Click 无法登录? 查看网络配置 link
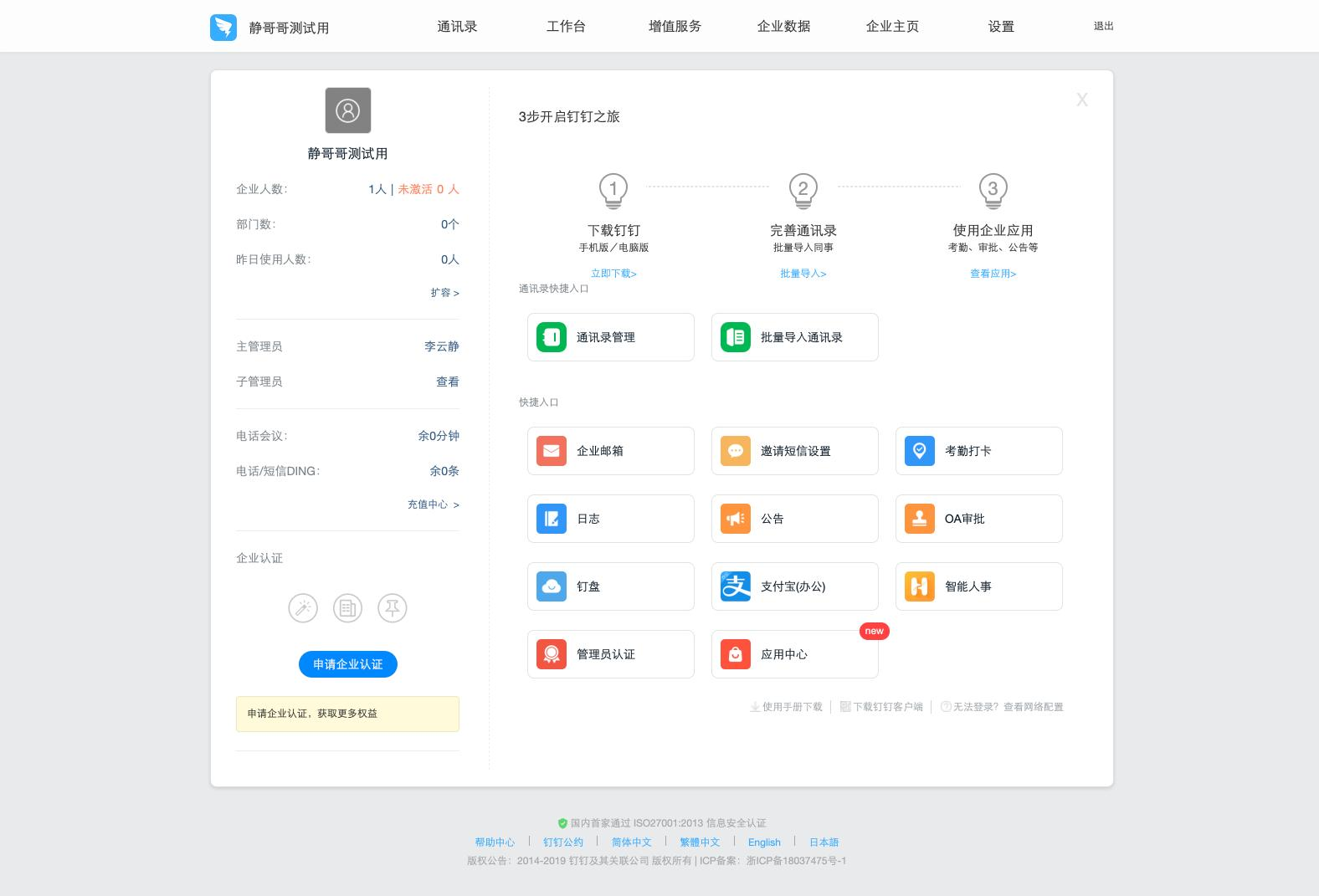This screenshot has height=896, width=1319. click(x=1008, y=707)
